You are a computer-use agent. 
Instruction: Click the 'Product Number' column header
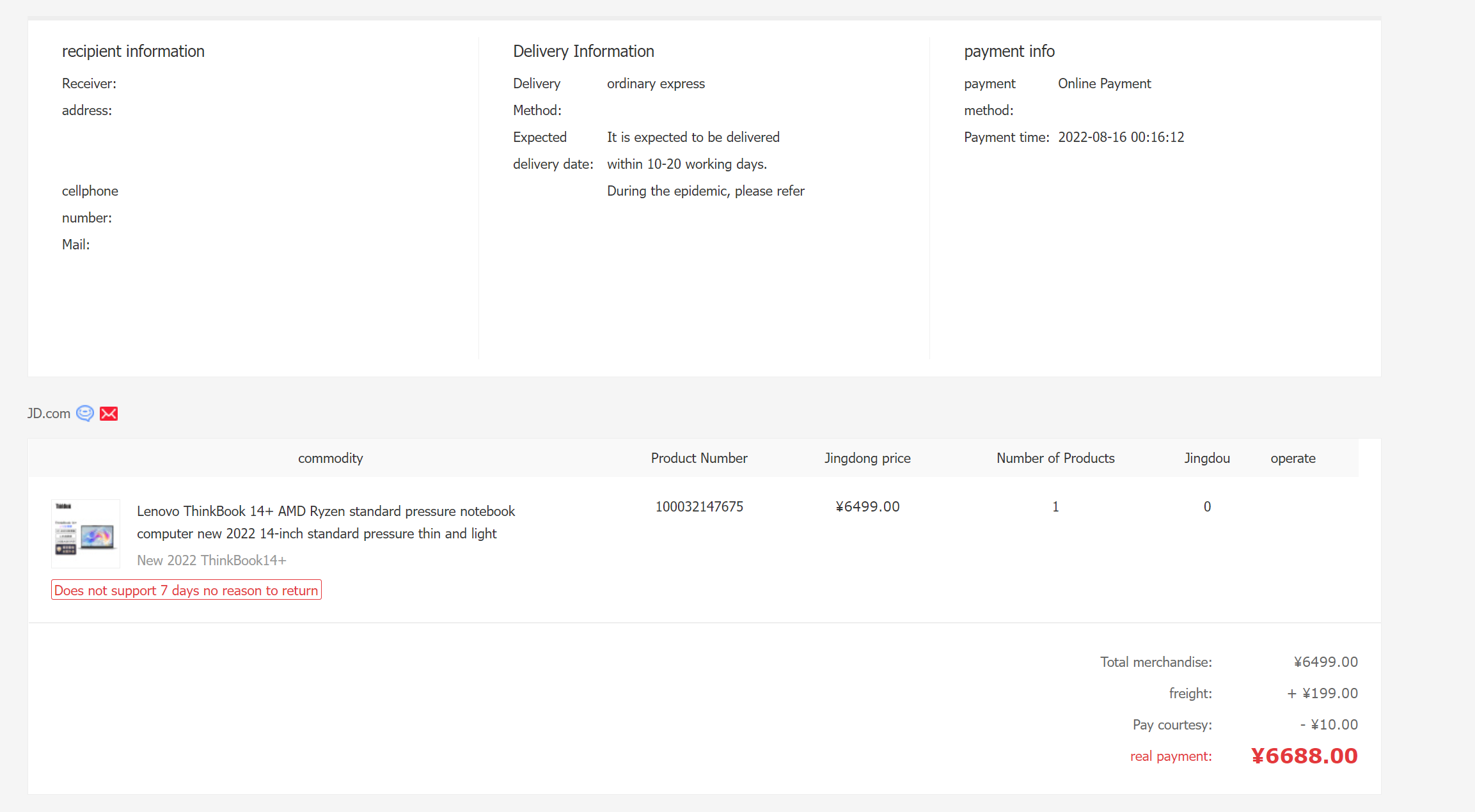[699, 458]
